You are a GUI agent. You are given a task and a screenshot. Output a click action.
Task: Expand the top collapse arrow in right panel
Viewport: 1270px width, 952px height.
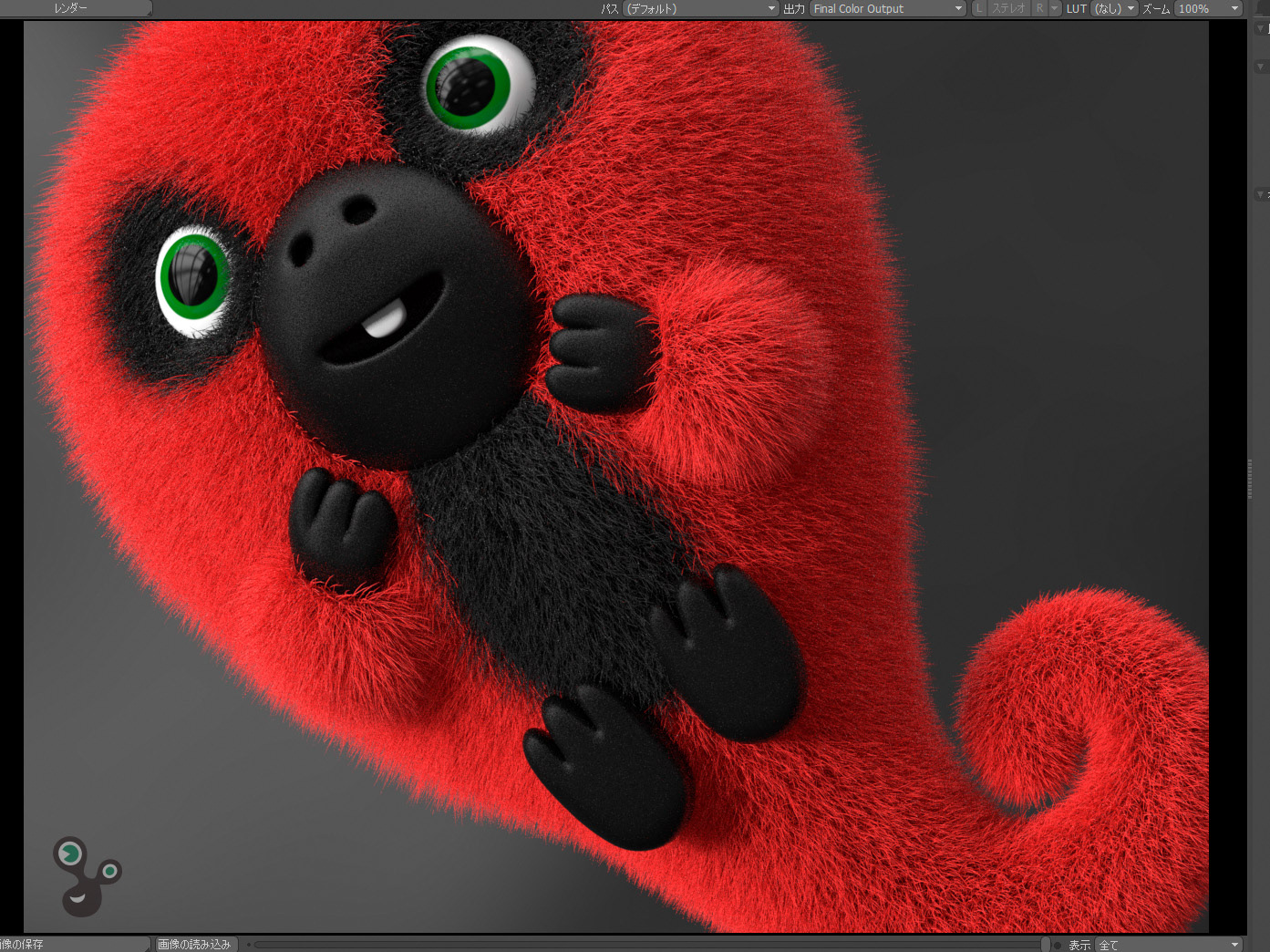click(1261, 29)
